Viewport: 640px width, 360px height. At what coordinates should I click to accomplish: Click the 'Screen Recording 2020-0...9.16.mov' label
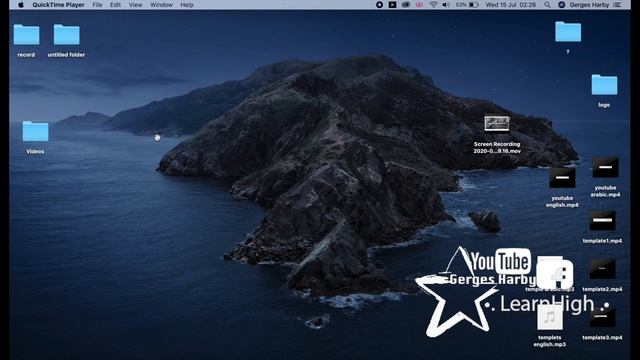point(497,147)
